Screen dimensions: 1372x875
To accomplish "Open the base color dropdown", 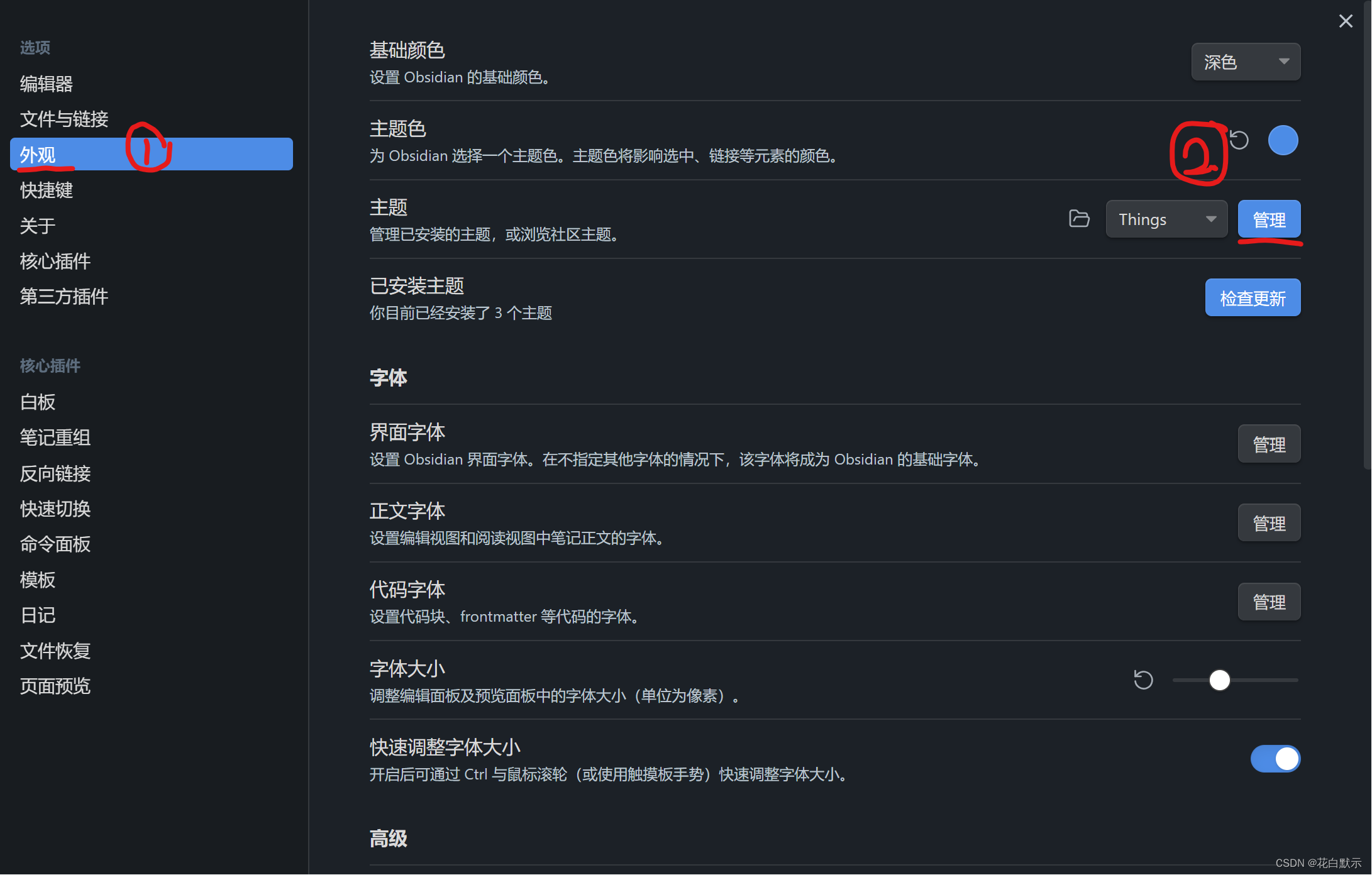I will pyautogui.click(x=1245, y=62).
